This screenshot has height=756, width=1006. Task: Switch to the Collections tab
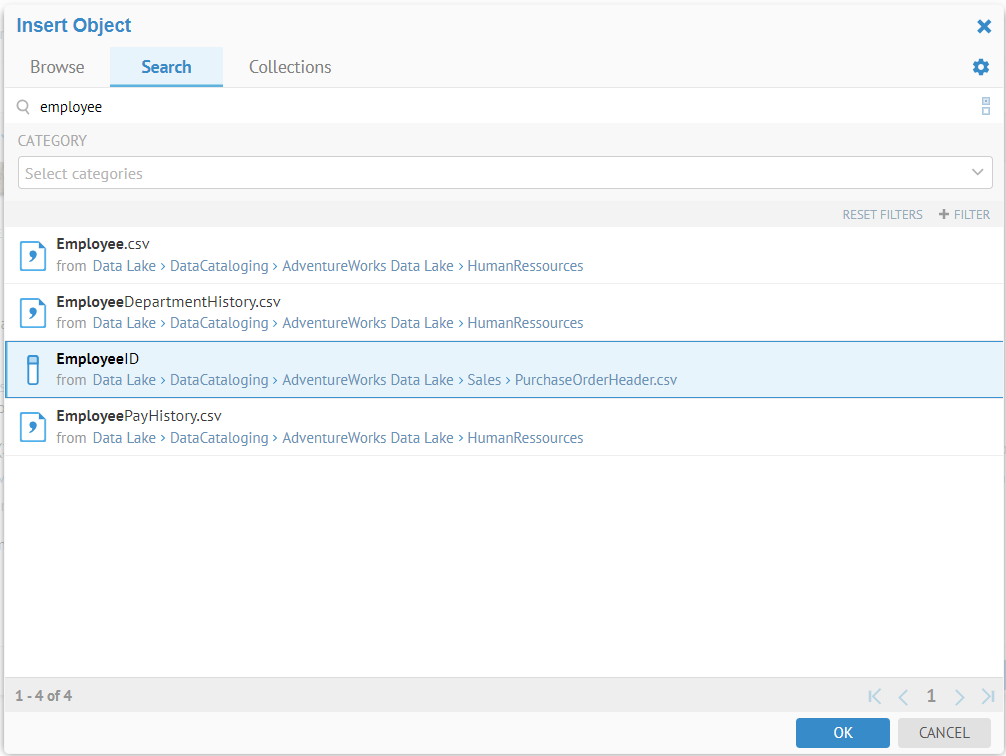point(289,67)
